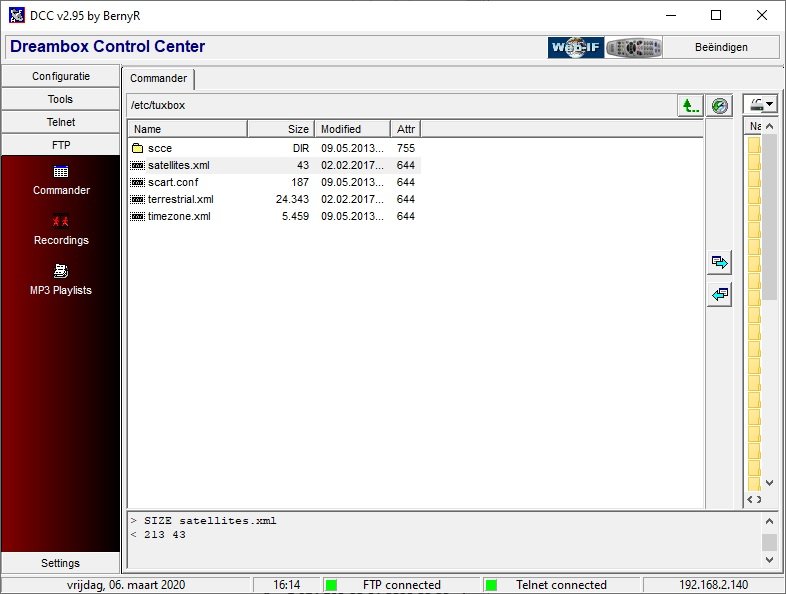Click the 5.459 size value
Screen dimensions: 786x594
295,217
